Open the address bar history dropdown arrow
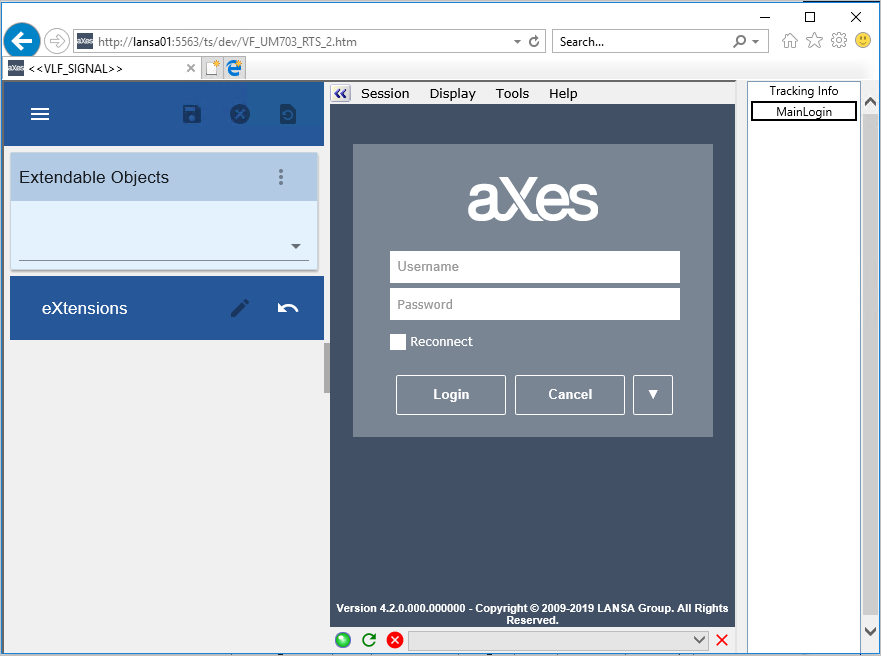Image resolution: width=881 pixels, height=656 pixels. [517, 42]
